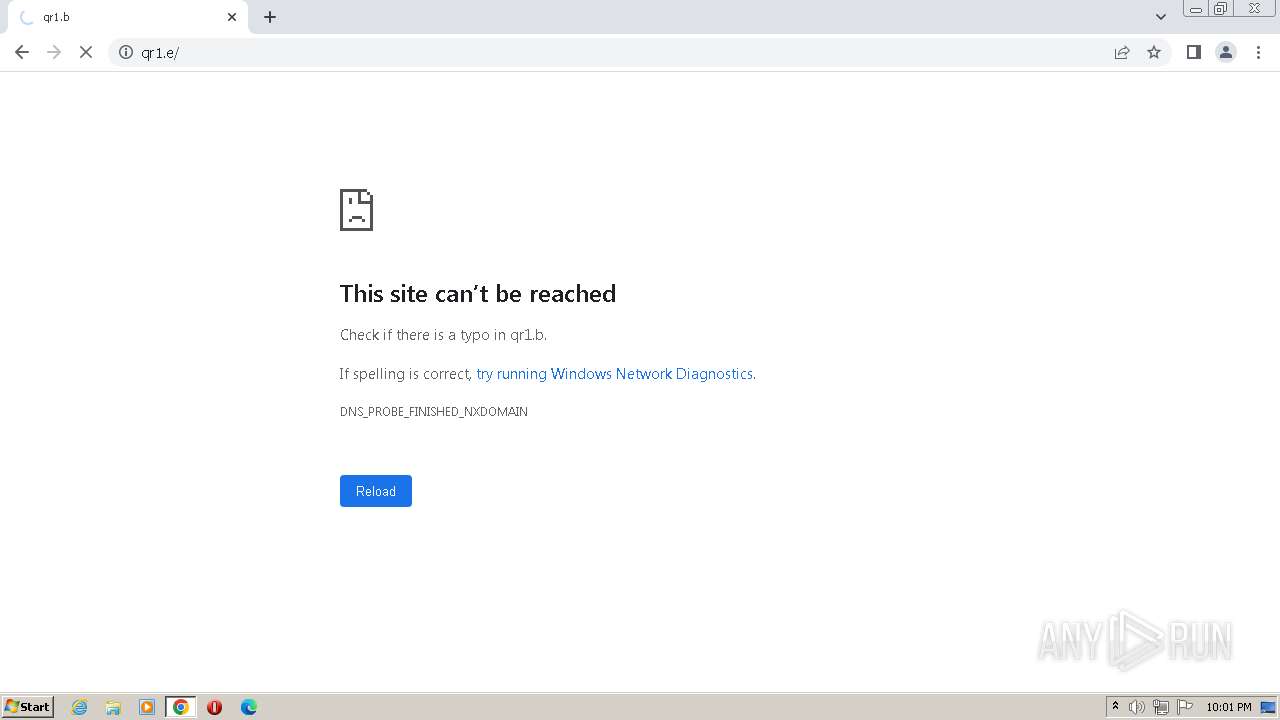Open Opera browser from taskbar
The image size is (1280, 720).
[214, 707]
